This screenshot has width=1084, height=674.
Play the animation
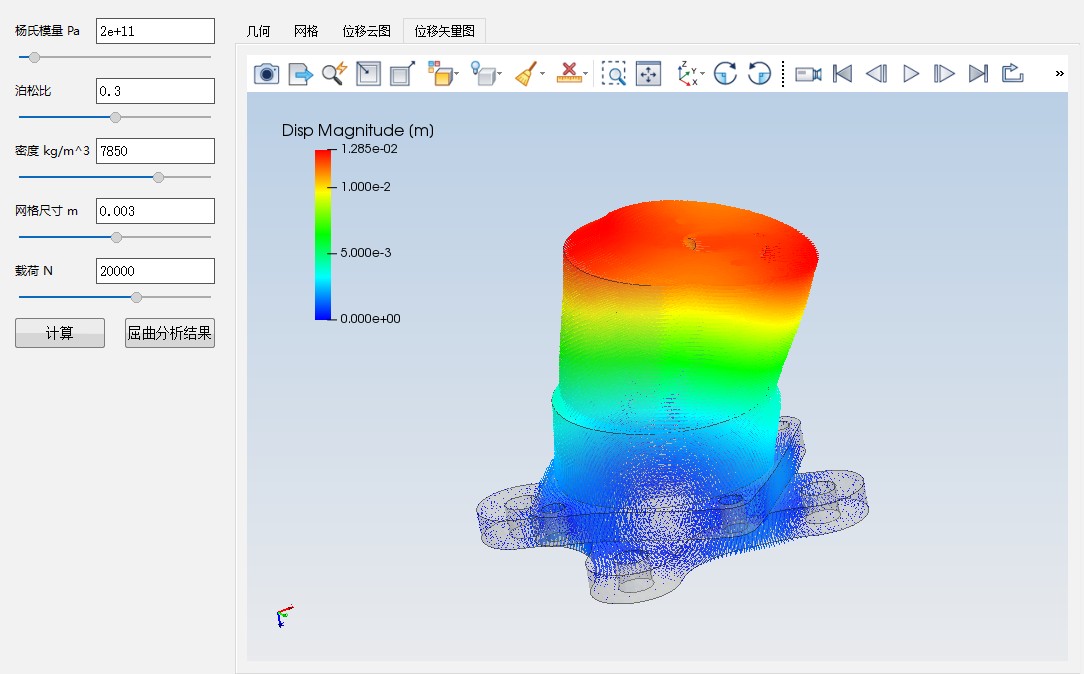click(910, 74)
